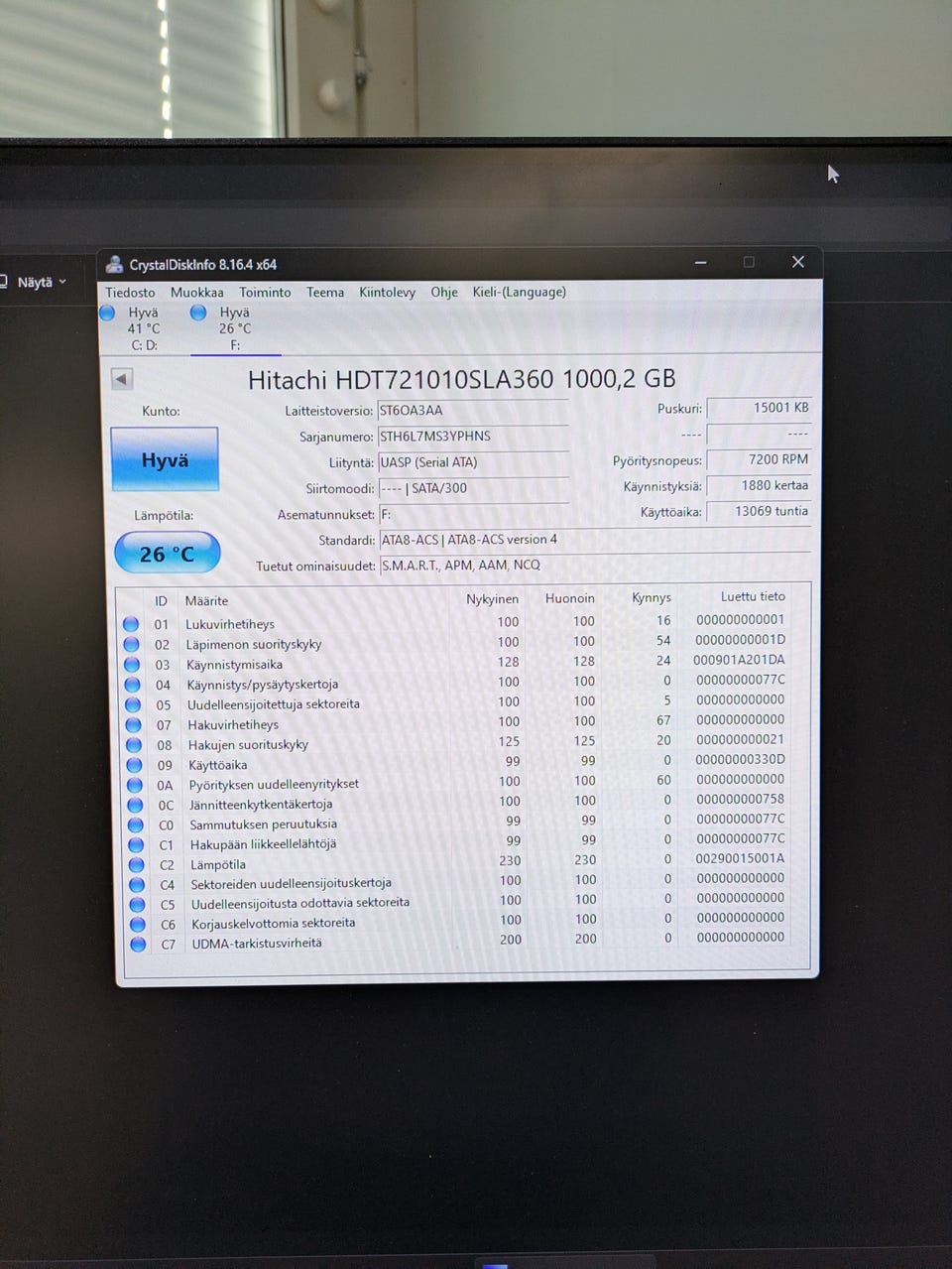Click the Luettu tieto column header
Screen dimensions: 952x1269
coord(753,596)
